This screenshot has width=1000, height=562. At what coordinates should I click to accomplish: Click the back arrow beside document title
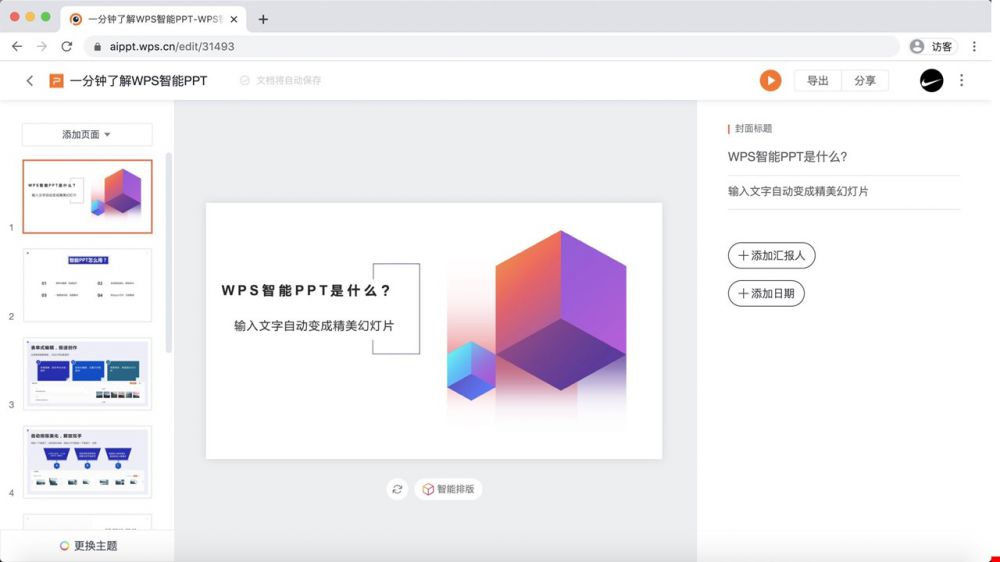pos(29,80)
